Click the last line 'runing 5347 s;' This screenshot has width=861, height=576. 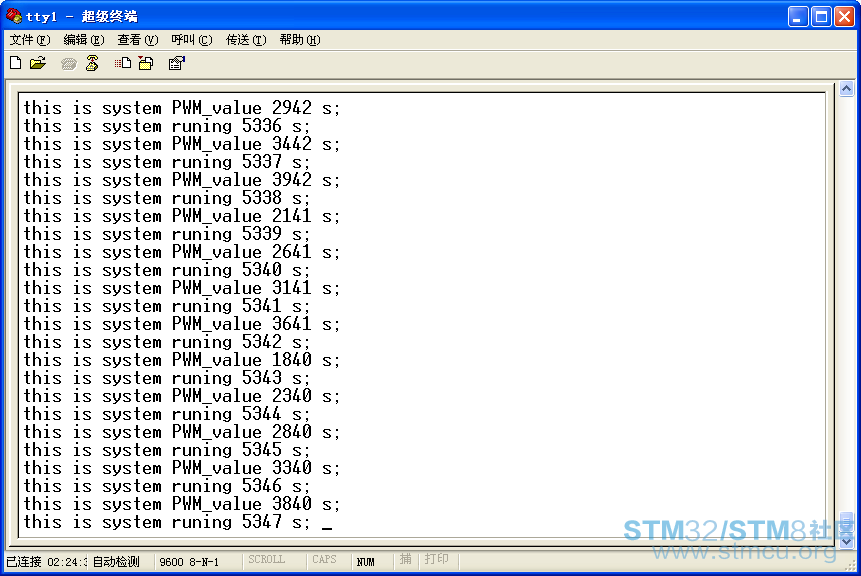[167, 522]
